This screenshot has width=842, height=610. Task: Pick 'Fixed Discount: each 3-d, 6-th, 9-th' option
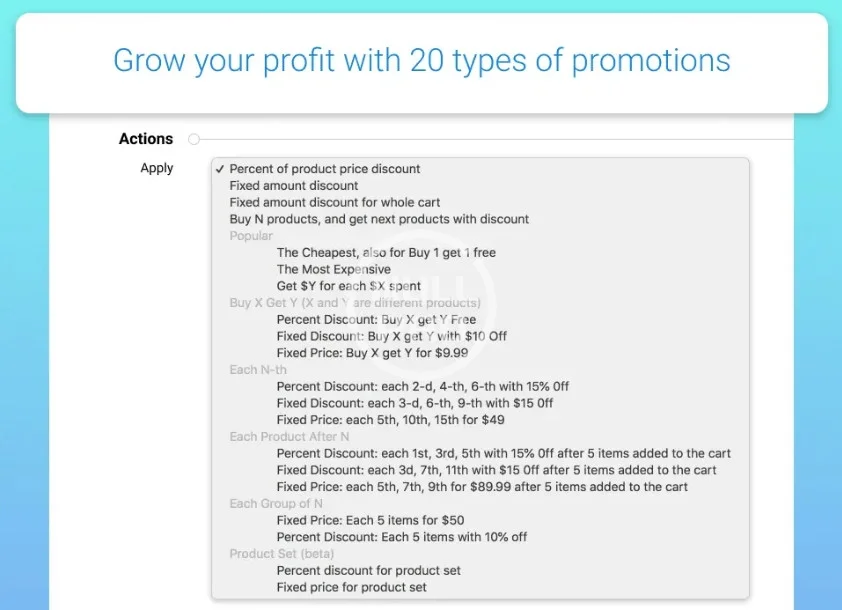414,403
